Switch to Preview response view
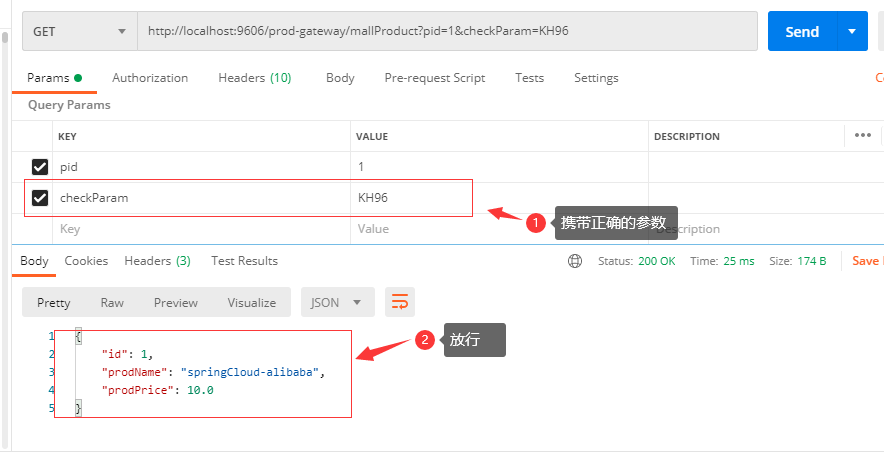Image resolution: width=884 pixels, height=456 pixels. coord(175,302)
